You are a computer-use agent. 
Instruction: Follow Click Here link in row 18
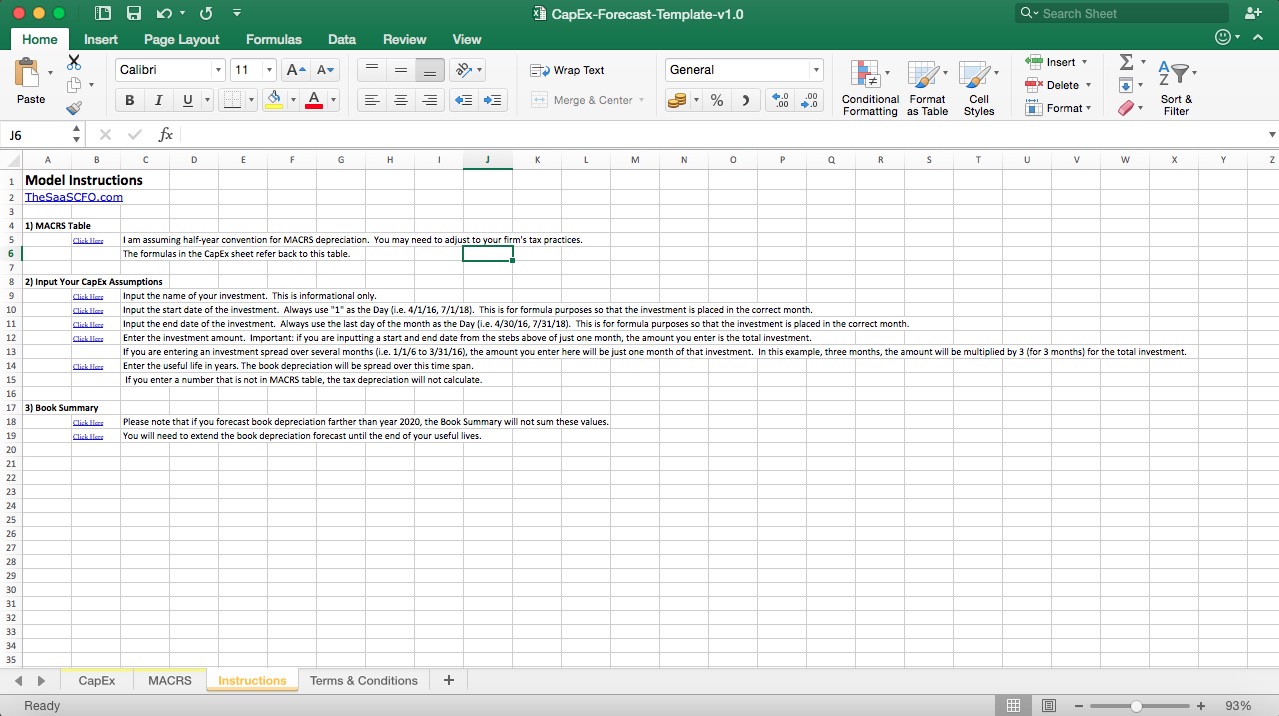pyautogui.click(x=88, y=423)
